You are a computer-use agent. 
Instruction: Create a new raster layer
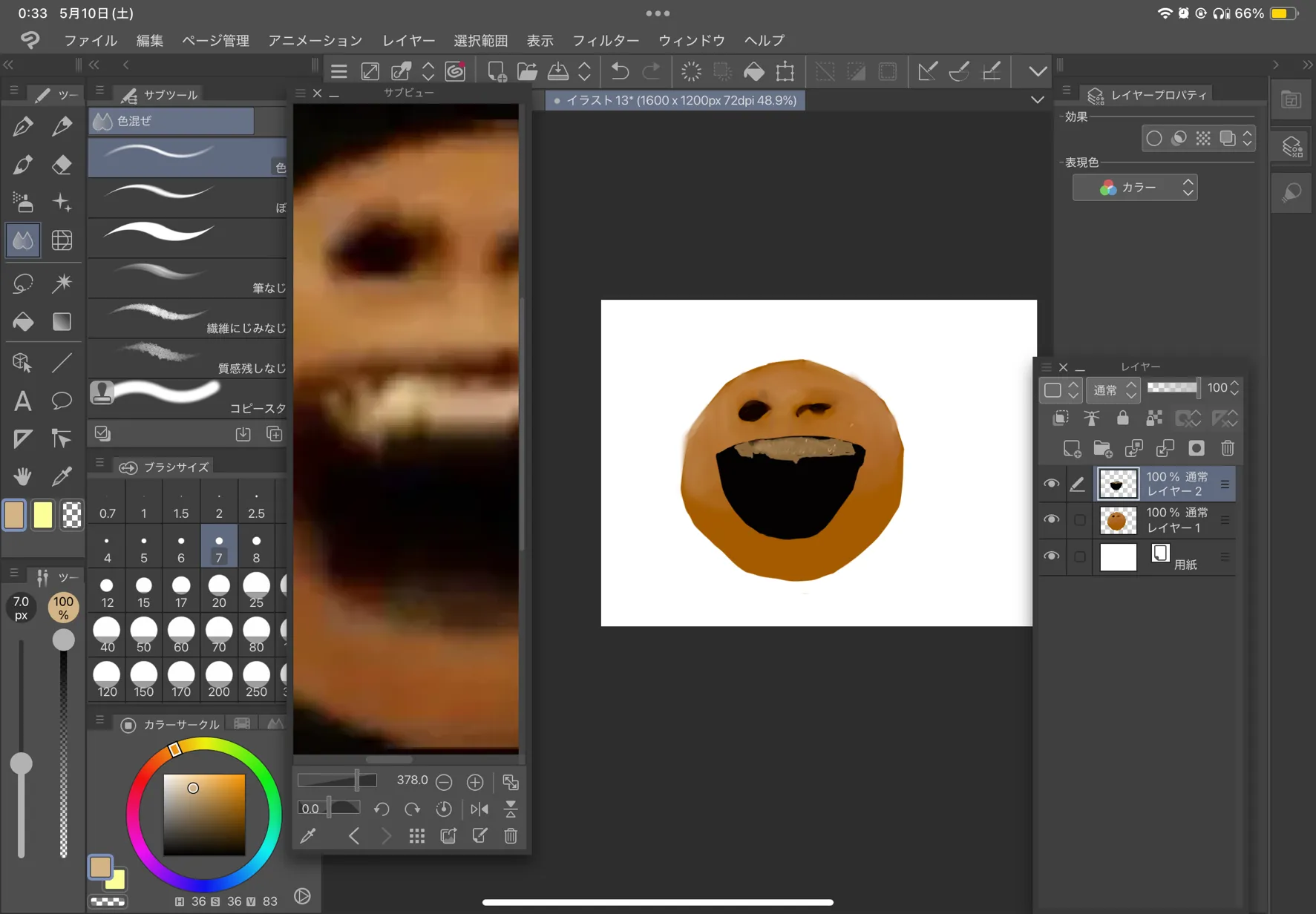[1071, 449]
